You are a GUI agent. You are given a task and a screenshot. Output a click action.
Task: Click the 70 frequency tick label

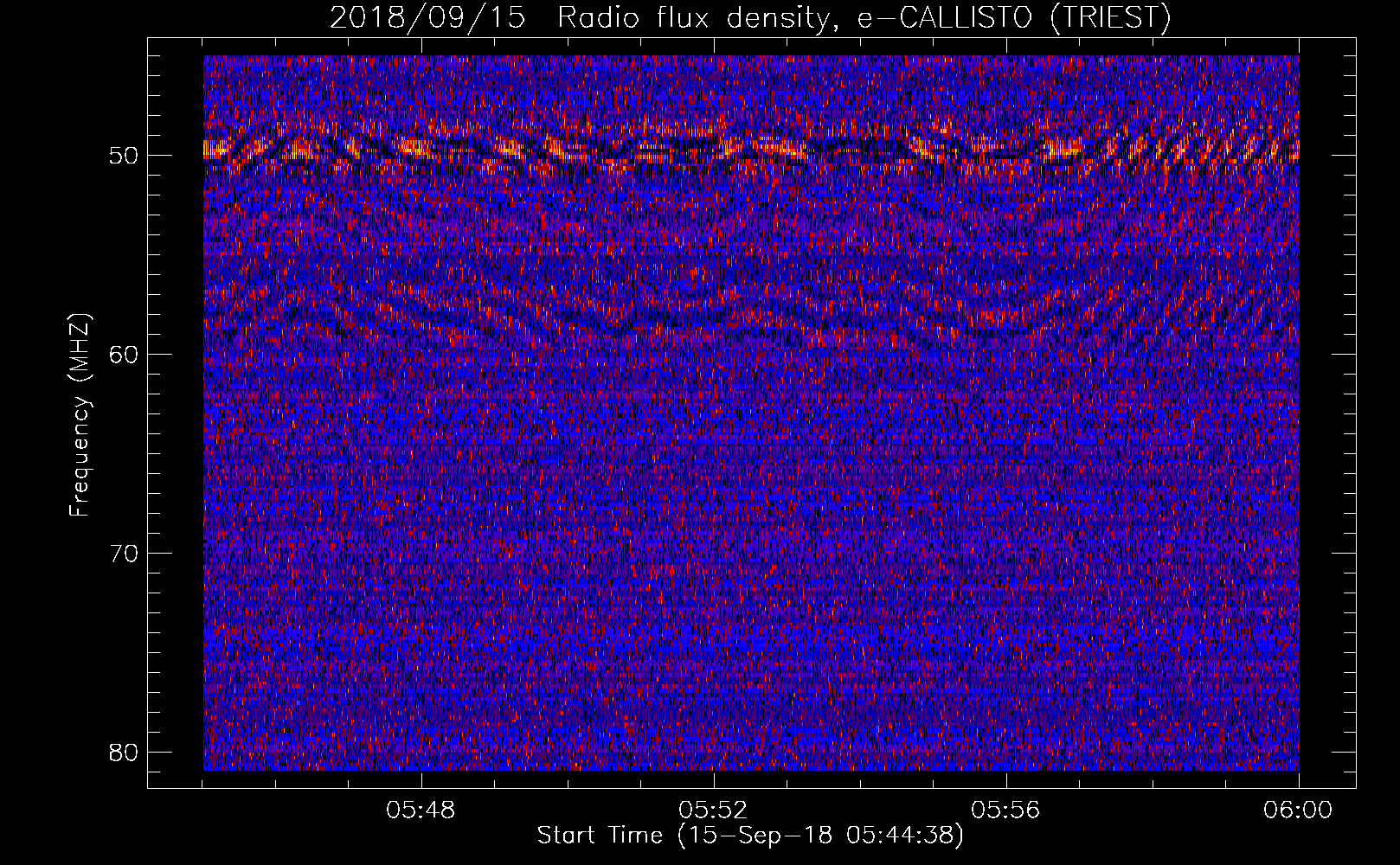point(125,554)
